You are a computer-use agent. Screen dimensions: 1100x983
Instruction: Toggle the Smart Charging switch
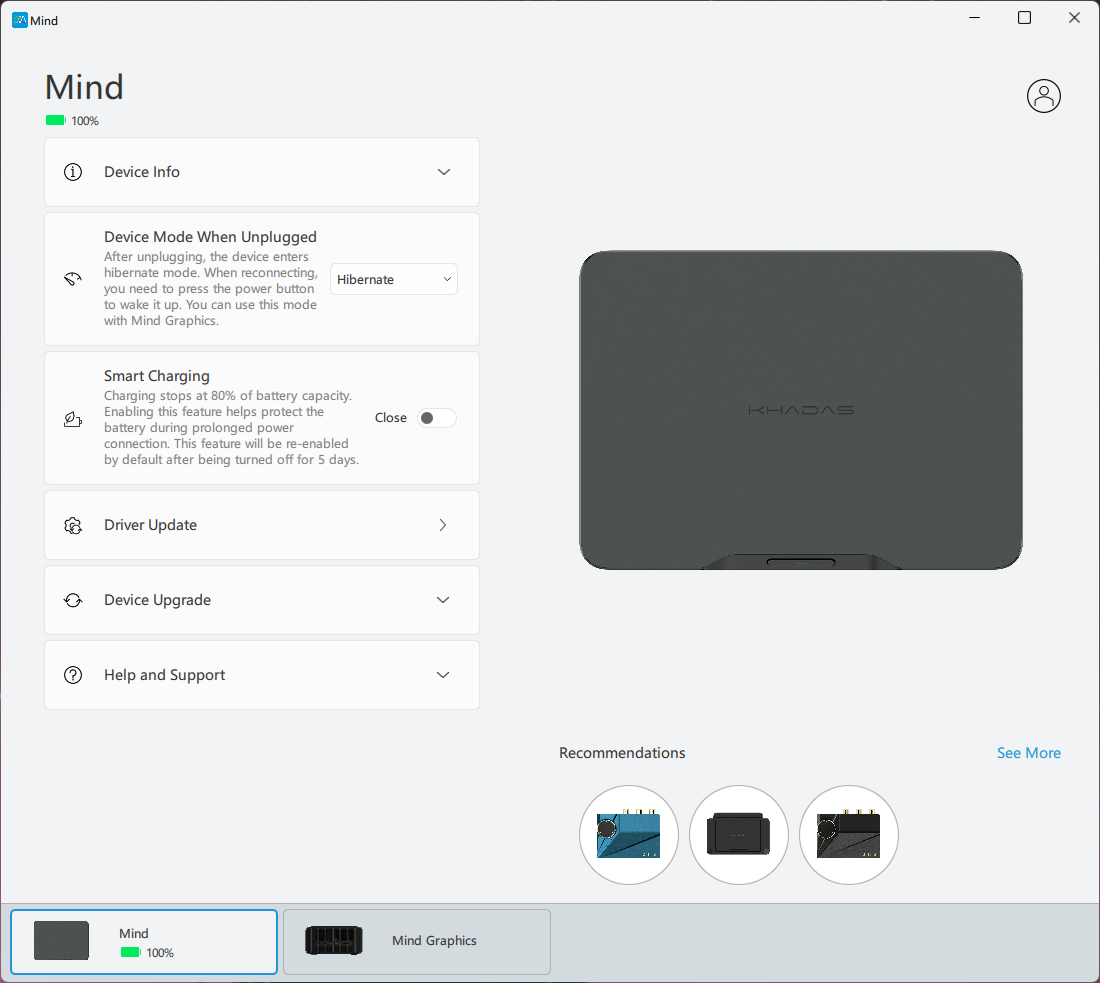coord(436,418)
